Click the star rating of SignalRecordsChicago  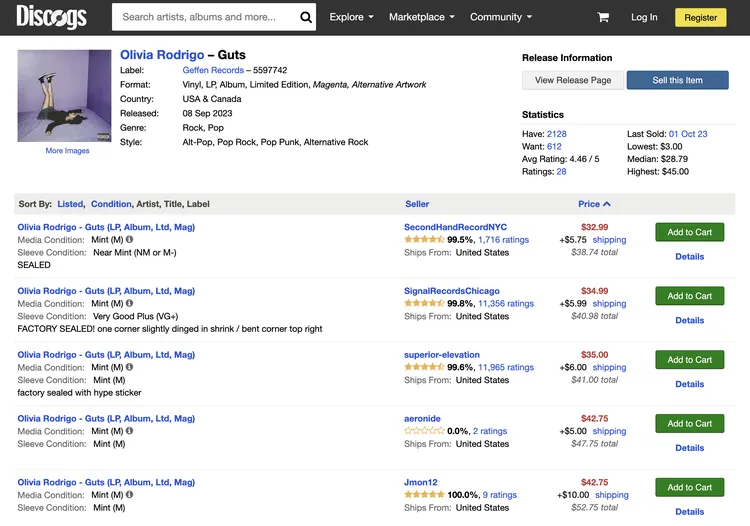tap(424, 303)
